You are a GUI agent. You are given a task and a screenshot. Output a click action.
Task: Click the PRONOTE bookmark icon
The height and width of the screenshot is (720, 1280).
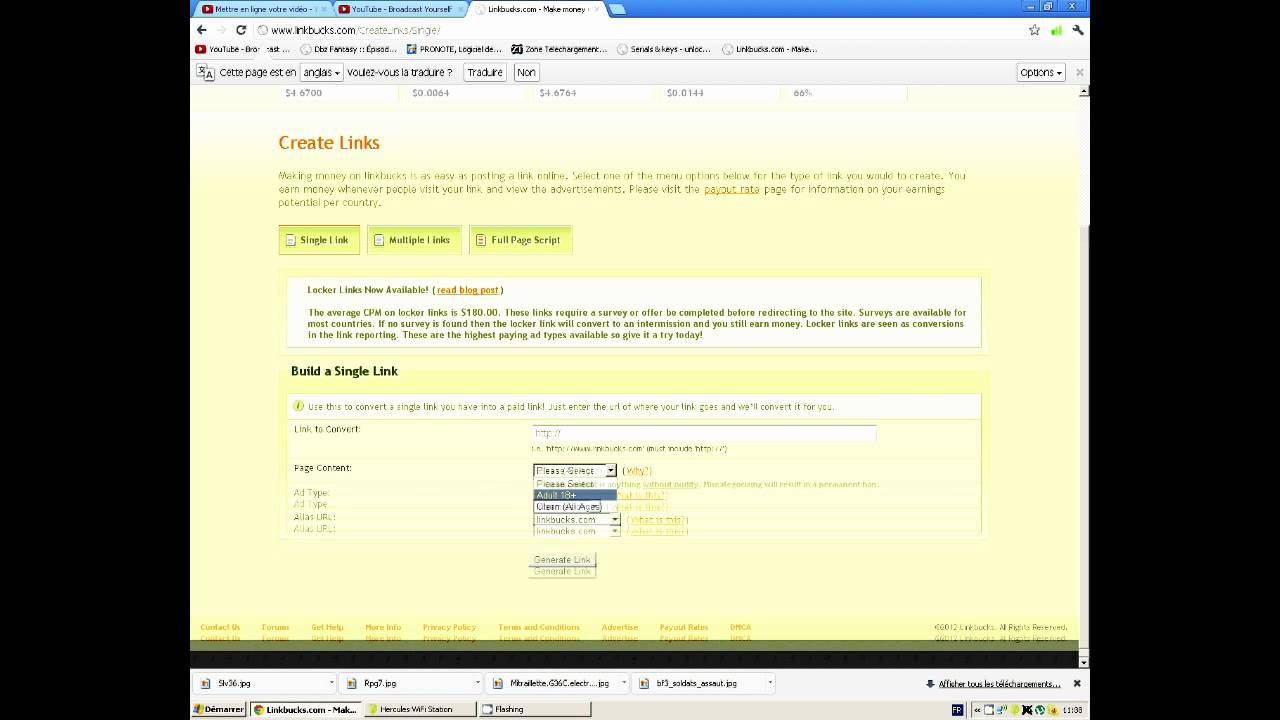[411, 49]
